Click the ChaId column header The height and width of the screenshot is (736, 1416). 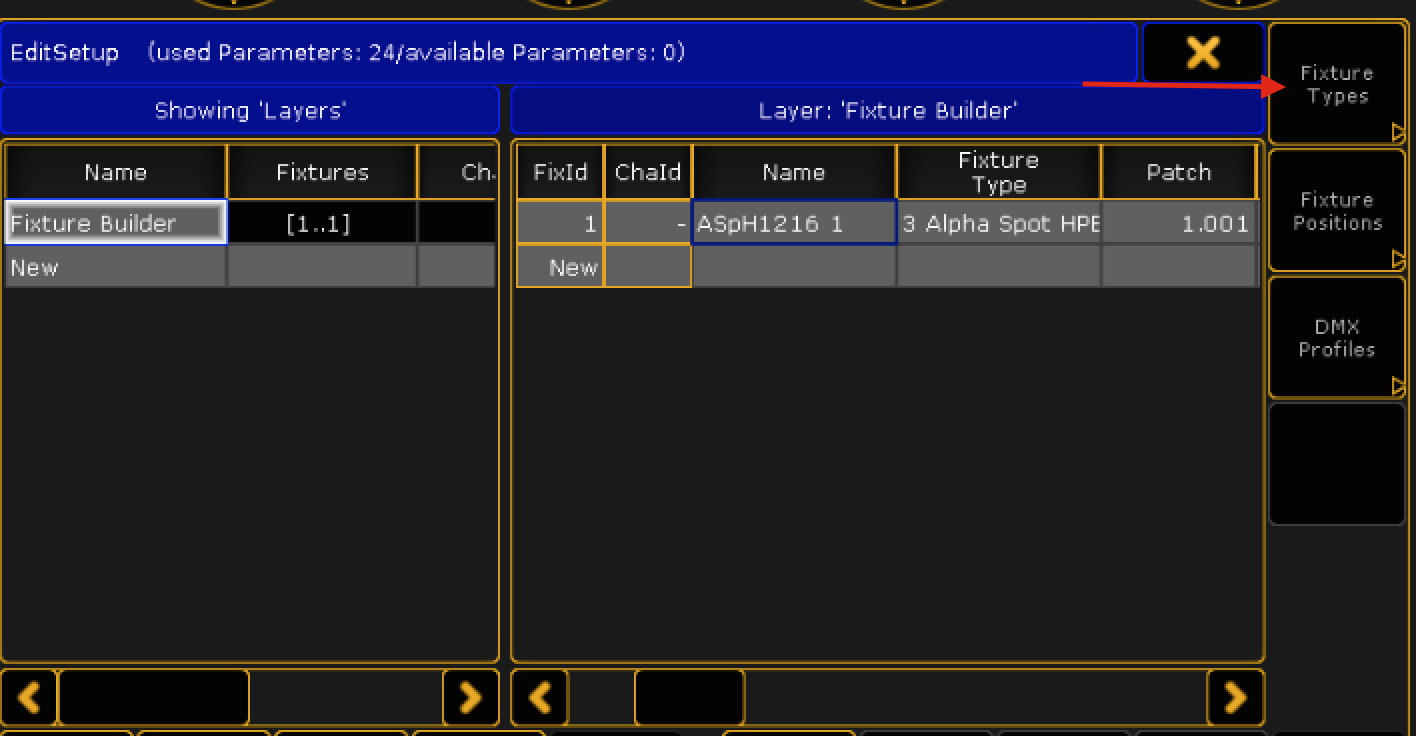pyautogui.click(x=647, y=172)
